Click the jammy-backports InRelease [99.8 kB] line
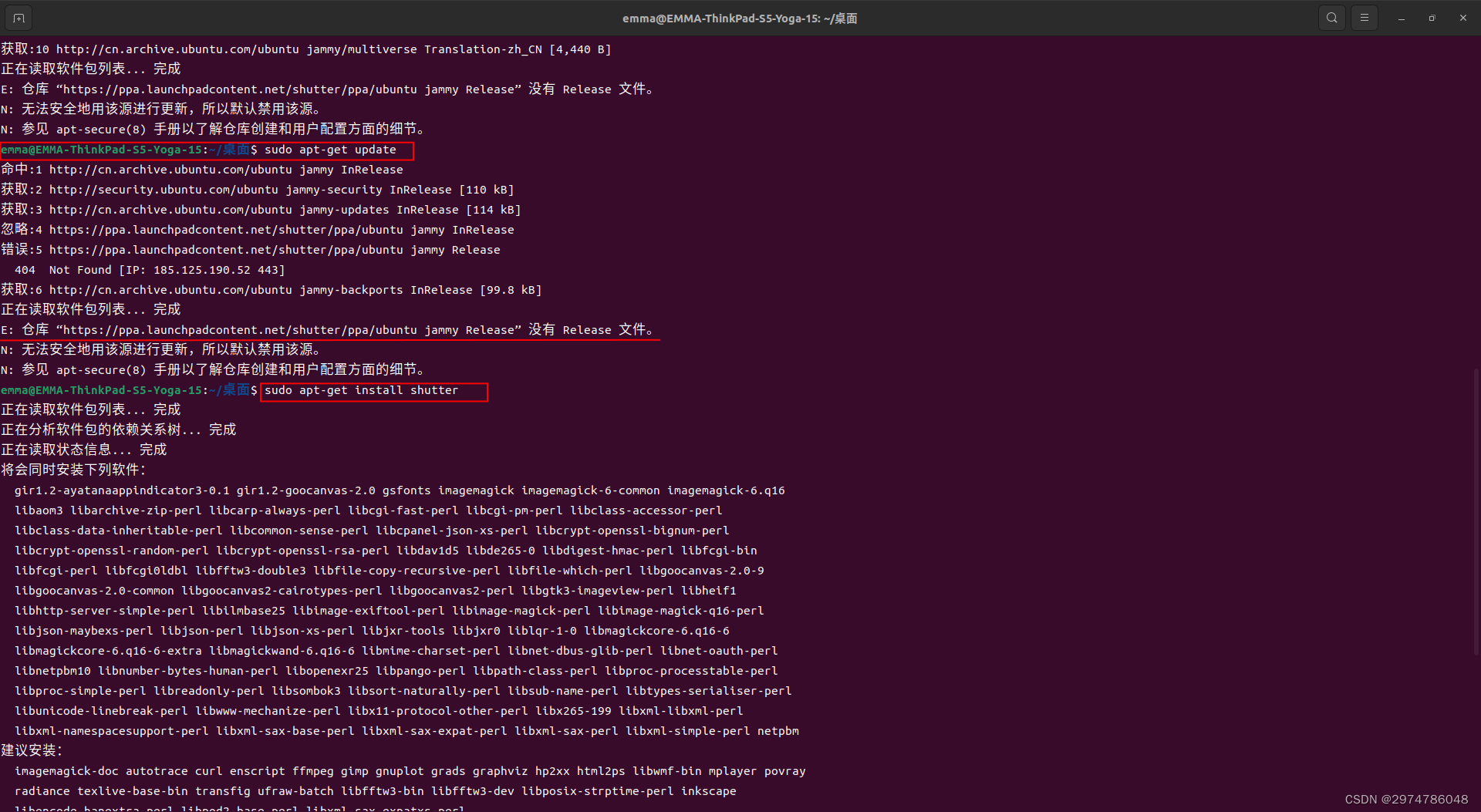The height and width of the screenshot is (812, 1481). click(x=272, y=290)
